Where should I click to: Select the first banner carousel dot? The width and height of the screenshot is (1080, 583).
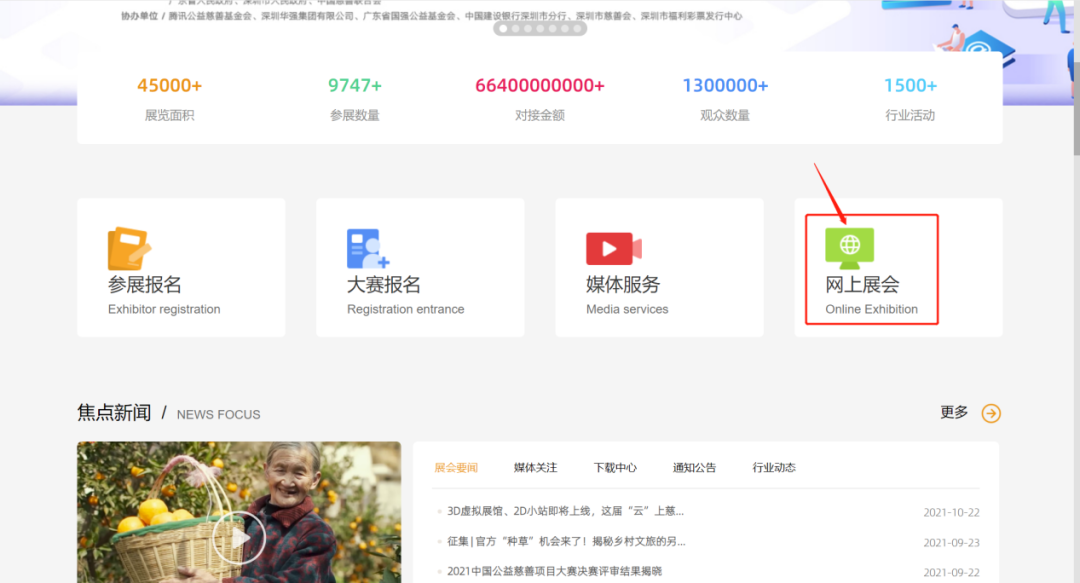[503, 29]
